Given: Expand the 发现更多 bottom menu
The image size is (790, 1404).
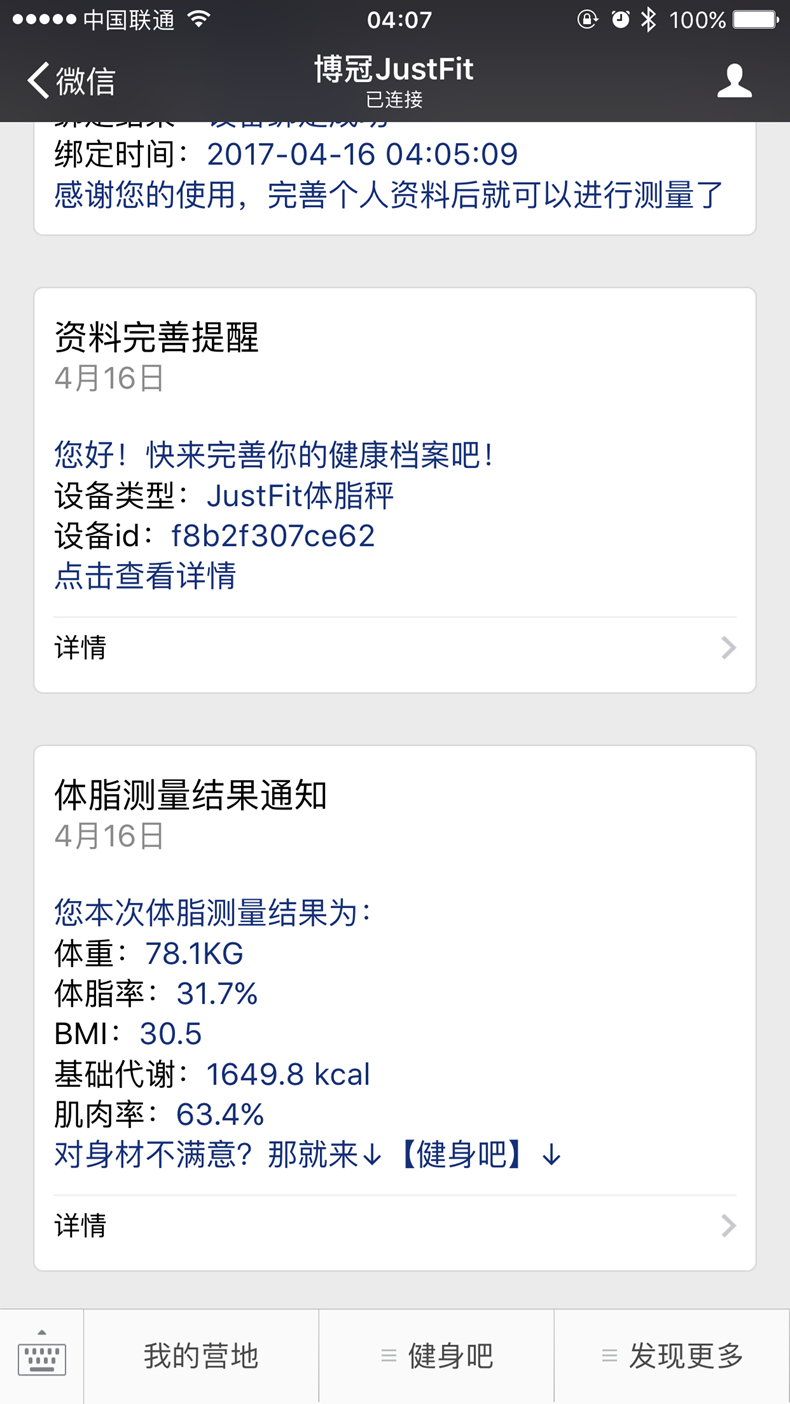Looking at the screenshot, I should [x=672, y=1357].
